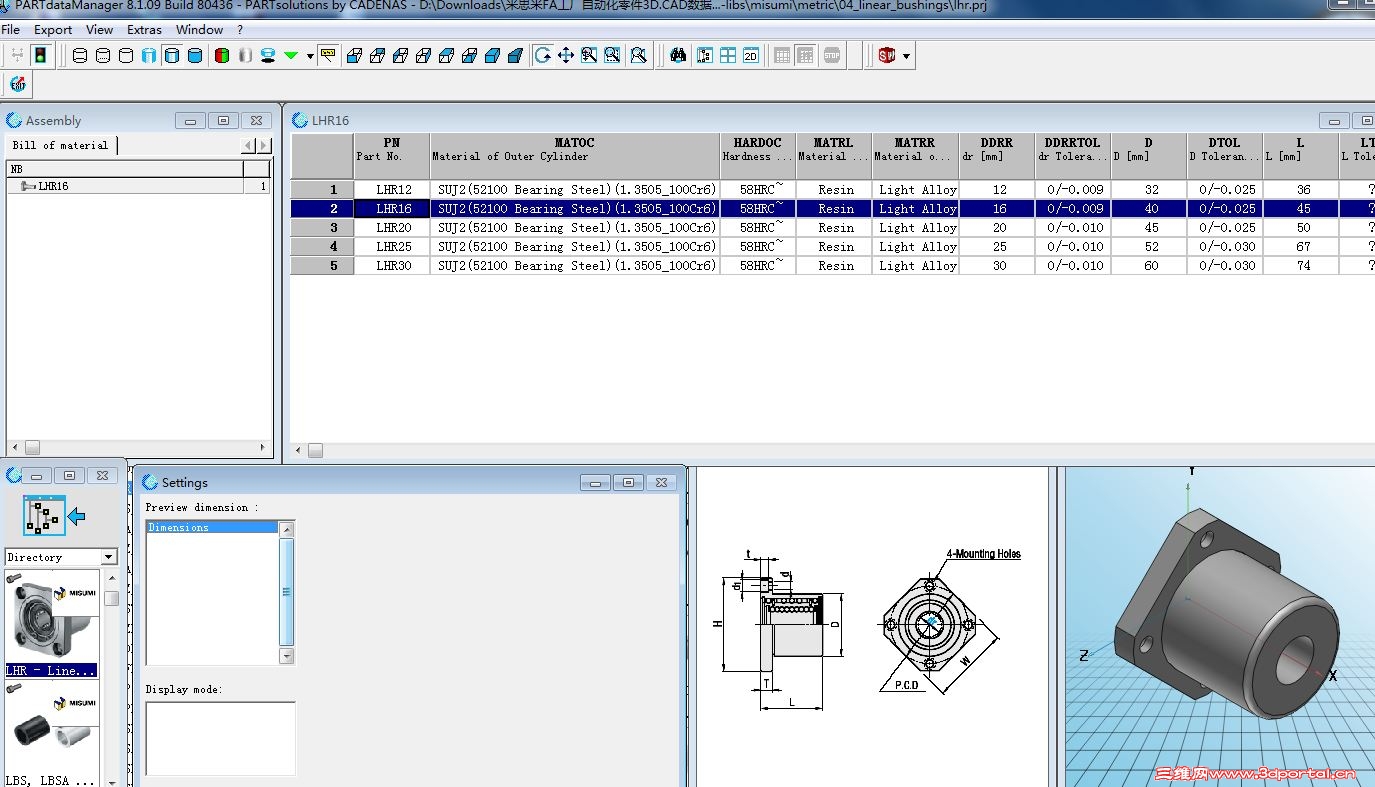1375x787 pixels.
Task: Click the zoom window magnifier tool
Action: click(x=612, y=56)
